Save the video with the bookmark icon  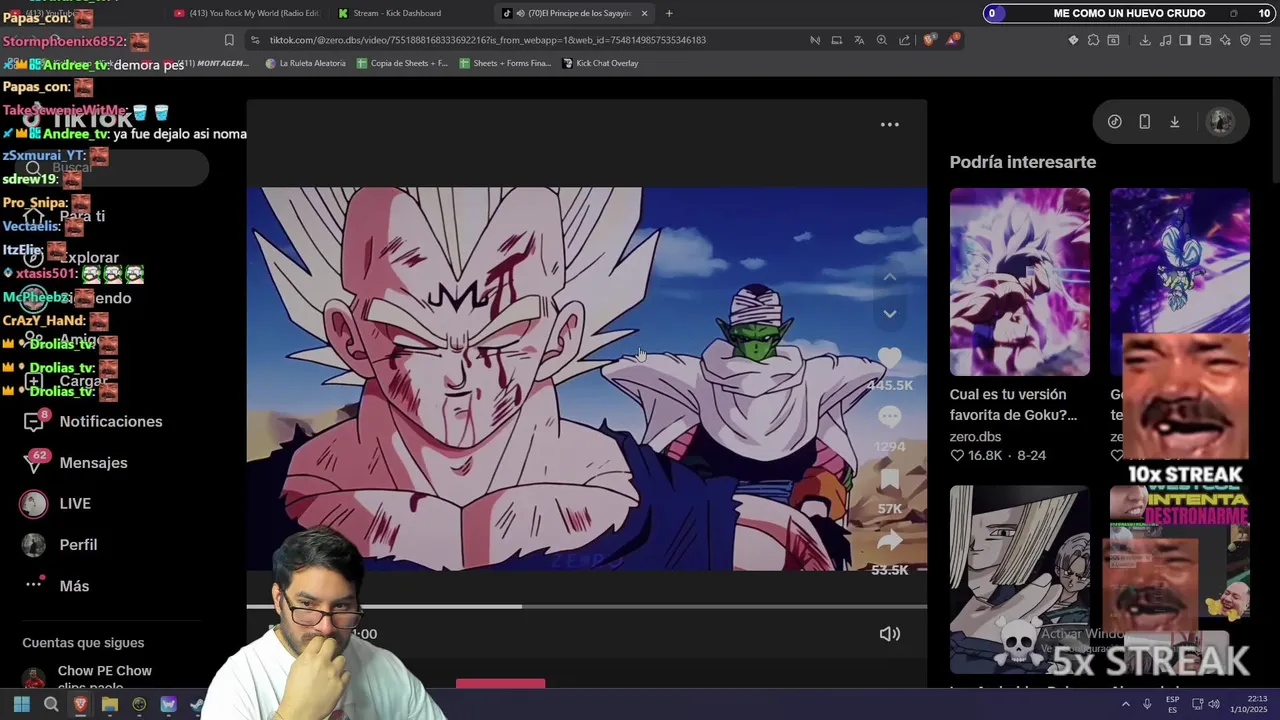(889, 480)
